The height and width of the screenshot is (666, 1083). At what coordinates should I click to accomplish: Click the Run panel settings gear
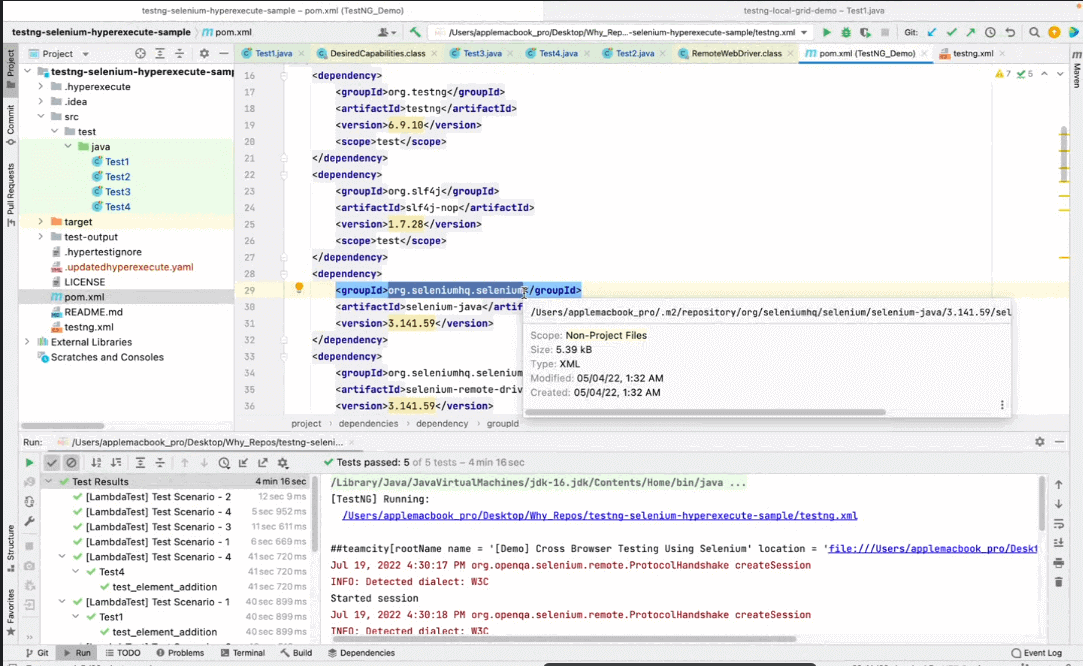click(x=1039, y=441)
